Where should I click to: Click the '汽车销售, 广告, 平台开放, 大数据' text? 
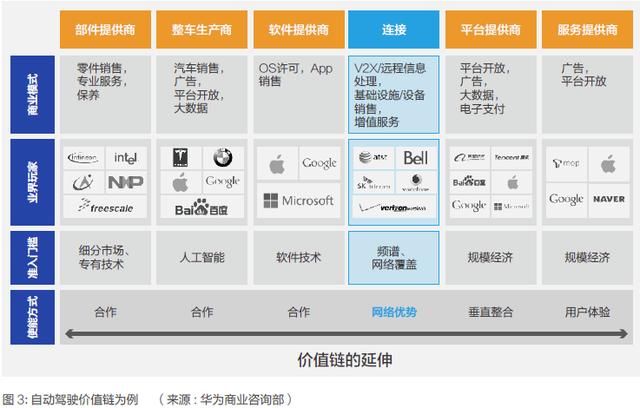pyautogui.click(x=199, y=88)
